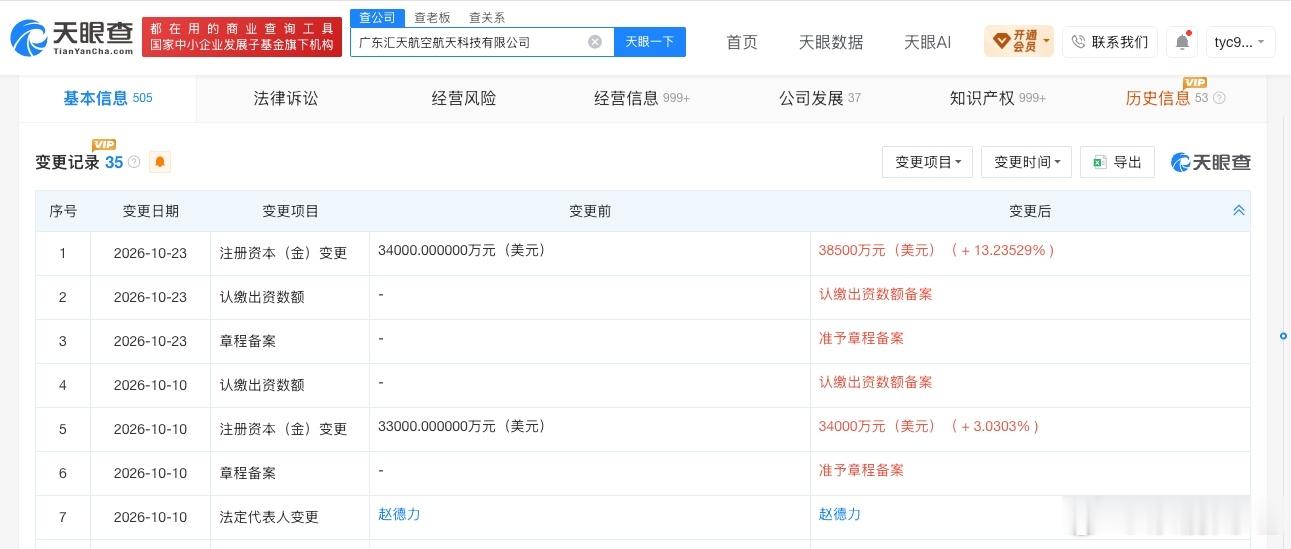Viewport: 1291px width, 549px height.
Task: Open 公司发展 tab
Action: (820, 98)
